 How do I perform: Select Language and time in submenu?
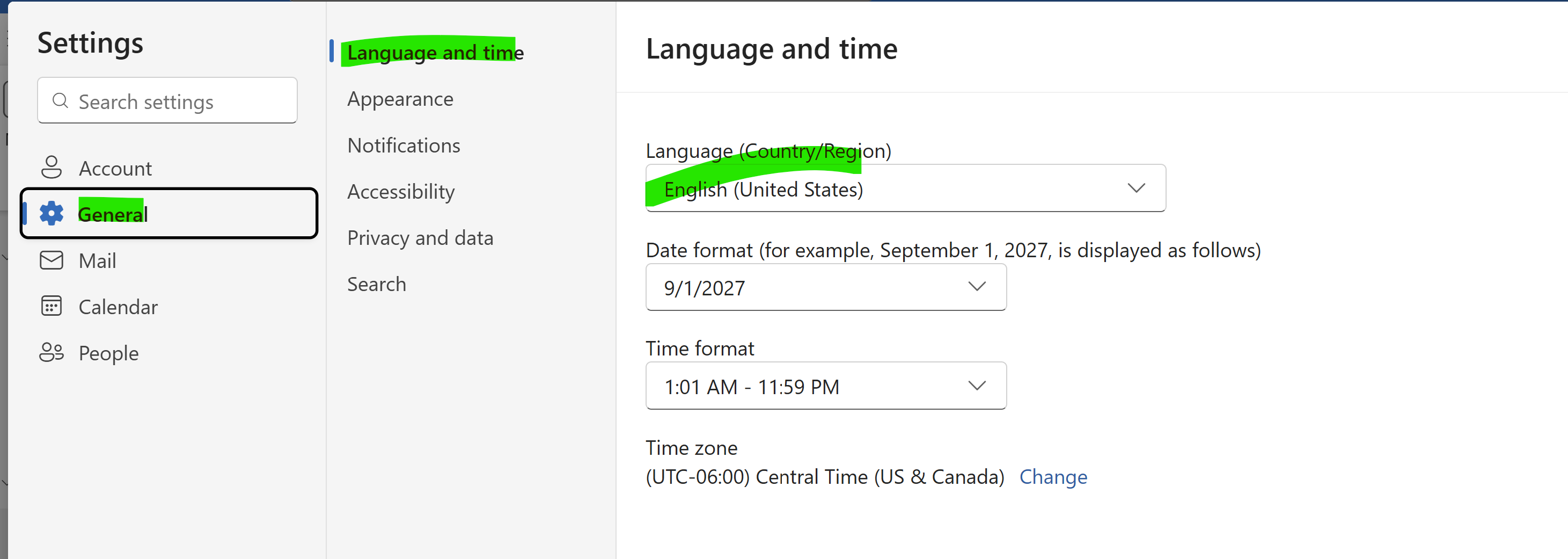click(x=435, y=53)
